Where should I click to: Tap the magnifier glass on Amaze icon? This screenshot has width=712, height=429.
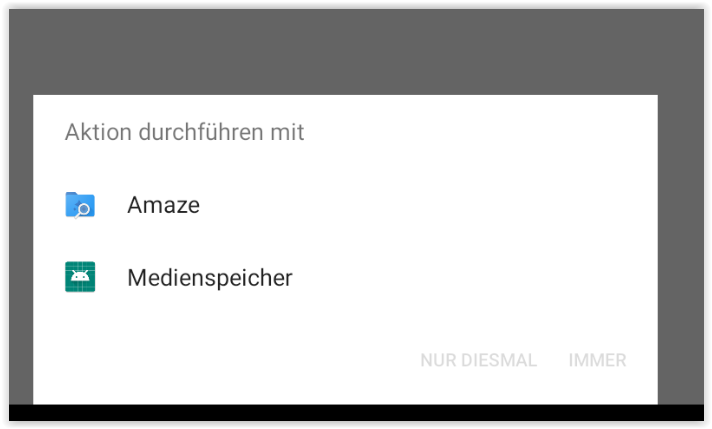click(84, 210)
